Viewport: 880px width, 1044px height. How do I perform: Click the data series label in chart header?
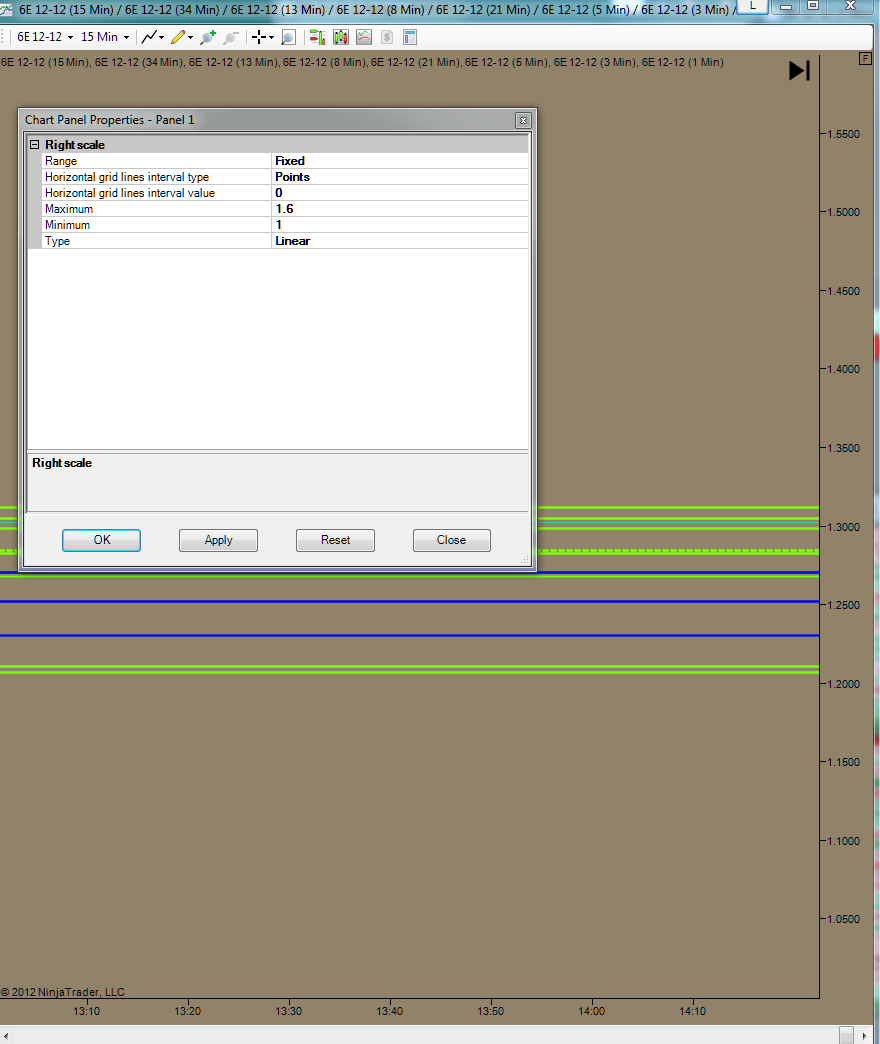pos(362,62)
